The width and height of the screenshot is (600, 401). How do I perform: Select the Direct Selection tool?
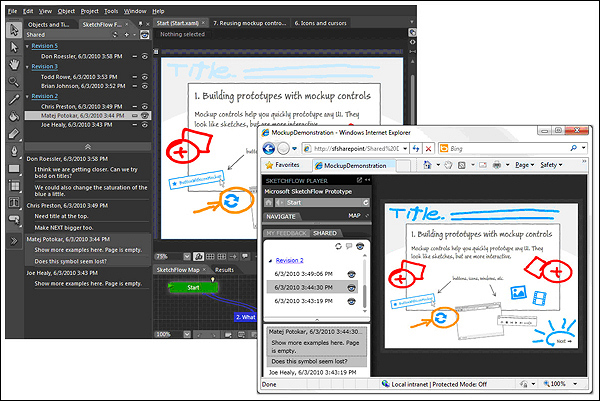pyautogui.click(x=14, y=47)
